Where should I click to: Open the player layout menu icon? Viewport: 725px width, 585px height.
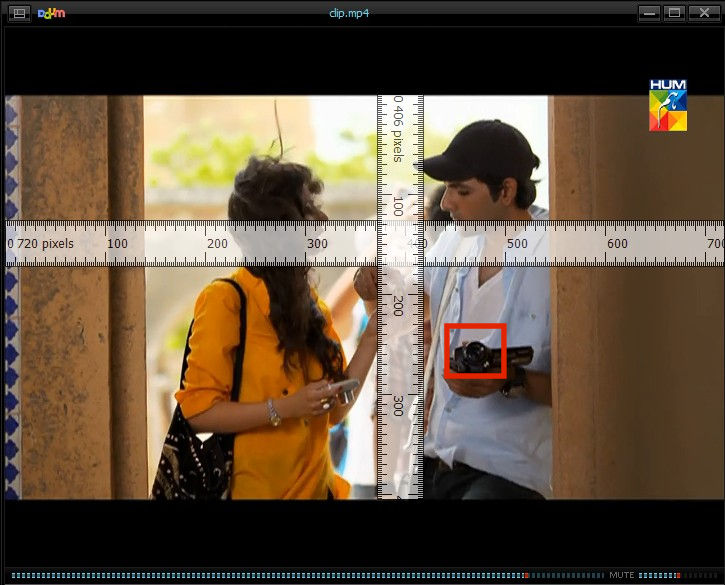[19, 13]
